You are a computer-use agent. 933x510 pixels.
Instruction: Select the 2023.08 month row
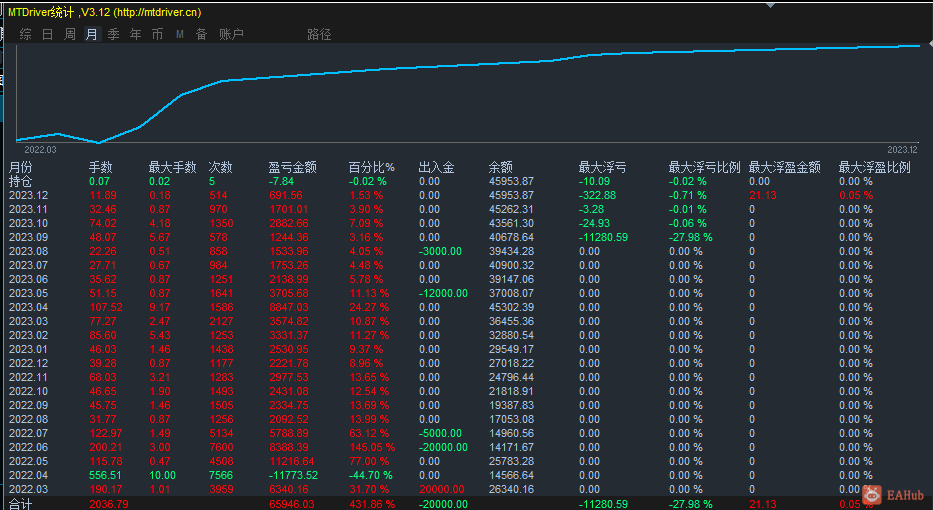470,251
